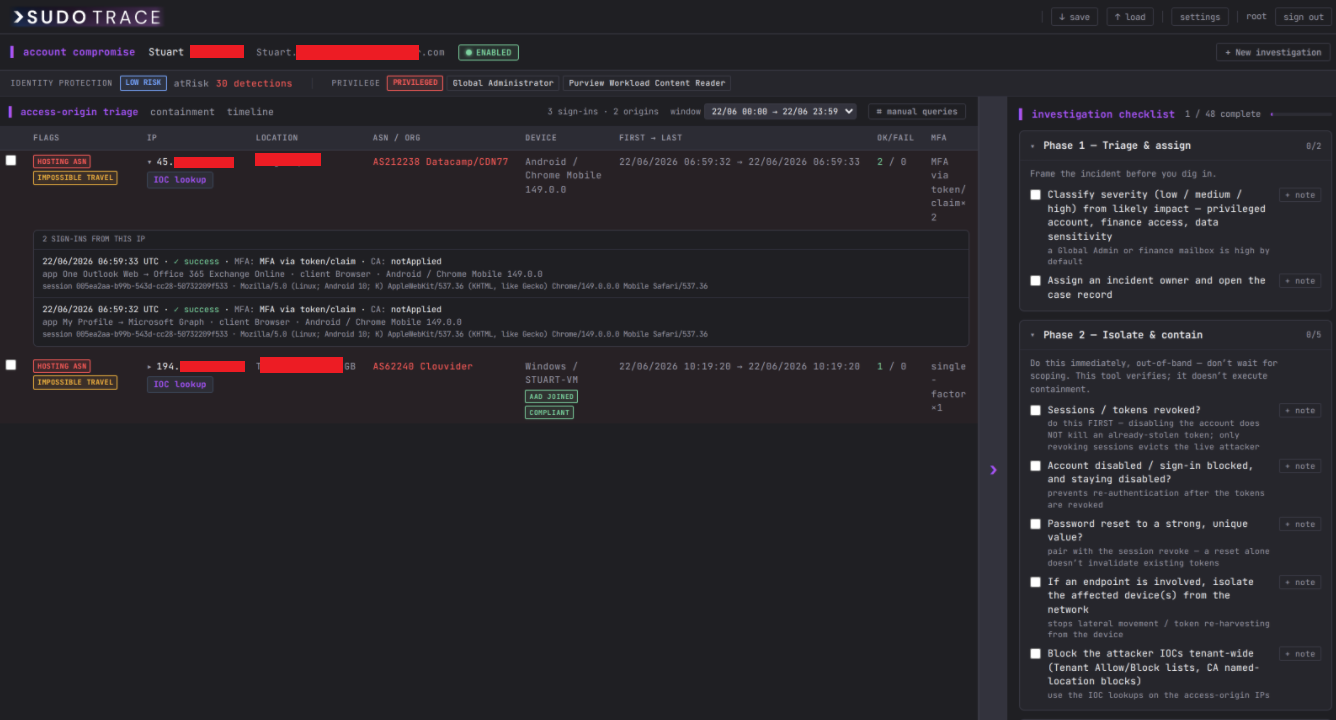Check Account disabled / sign-in blocked item
The width and height of the screenshot is (1336, 720).
(1036, 466)
